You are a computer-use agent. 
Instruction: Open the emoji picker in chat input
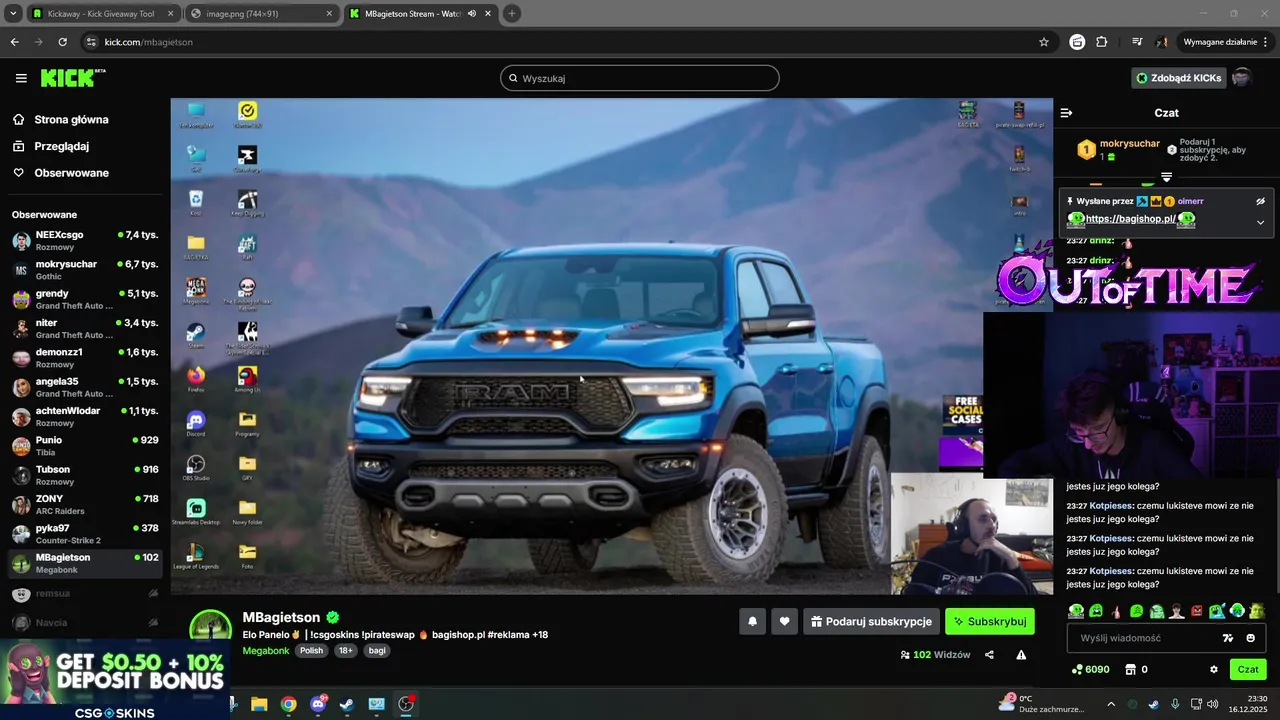[1250, 638]
